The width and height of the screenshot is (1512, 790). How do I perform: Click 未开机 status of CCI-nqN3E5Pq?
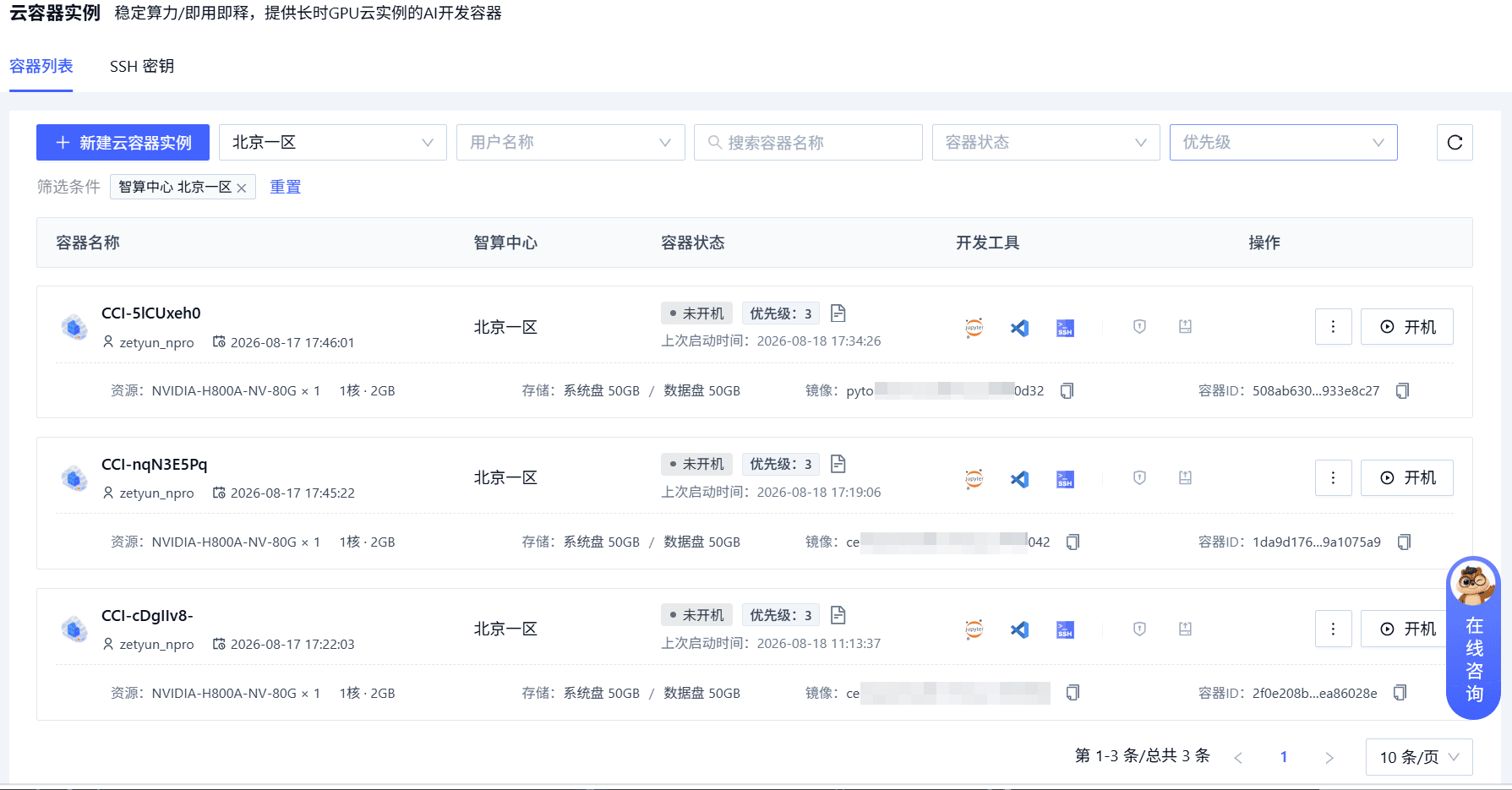tap(696, 464)
